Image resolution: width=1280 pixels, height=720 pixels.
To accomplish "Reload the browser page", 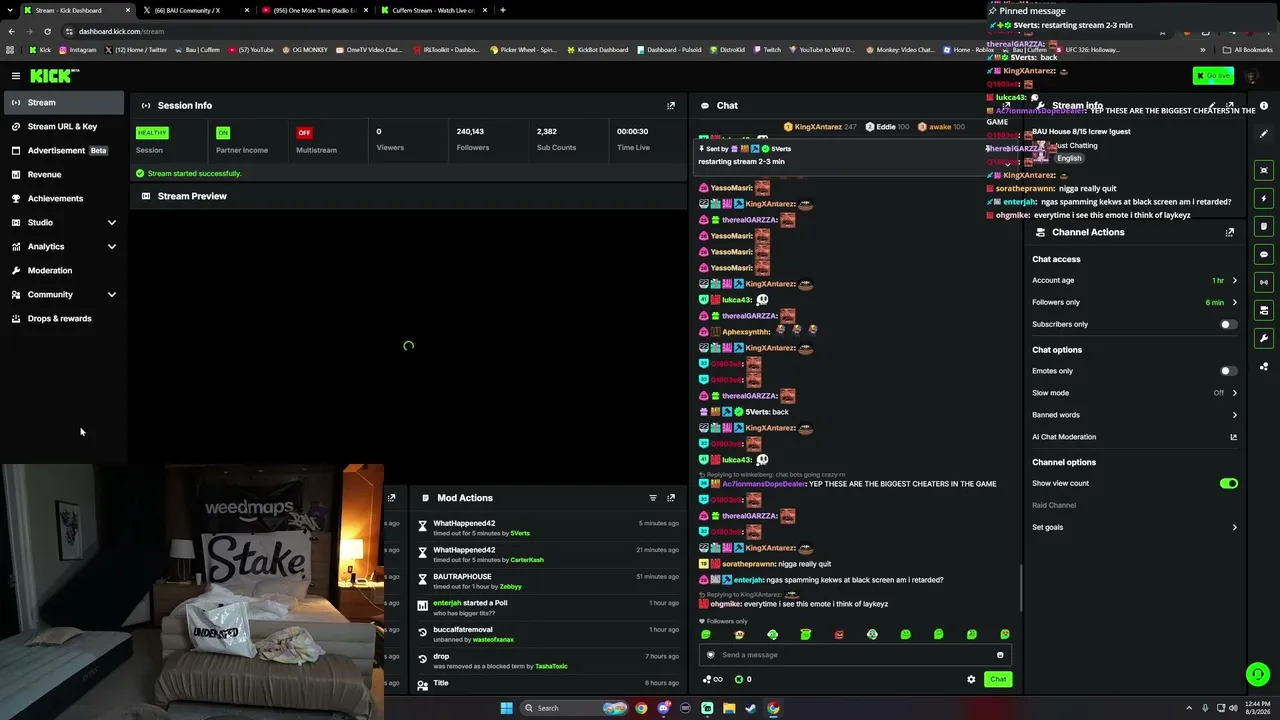I will (x=47, y=31).
